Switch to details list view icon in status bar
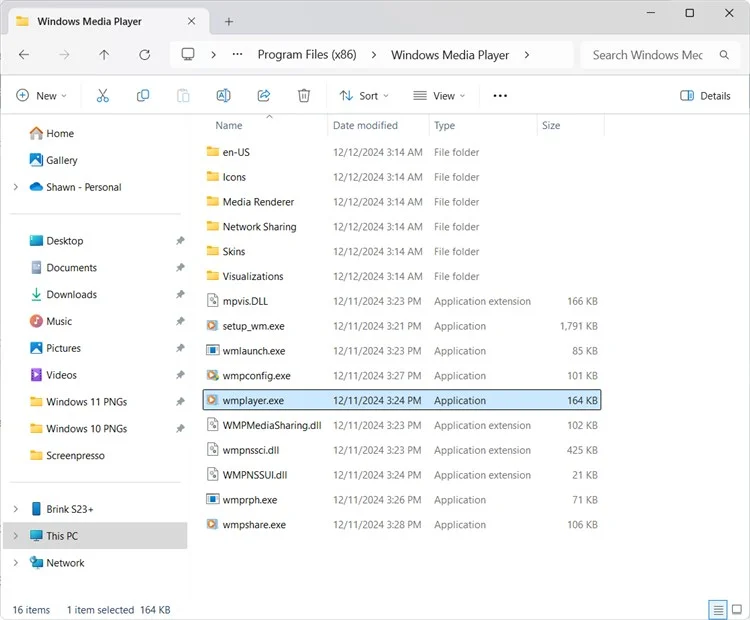The image size is (750, 620). (717, 610)
